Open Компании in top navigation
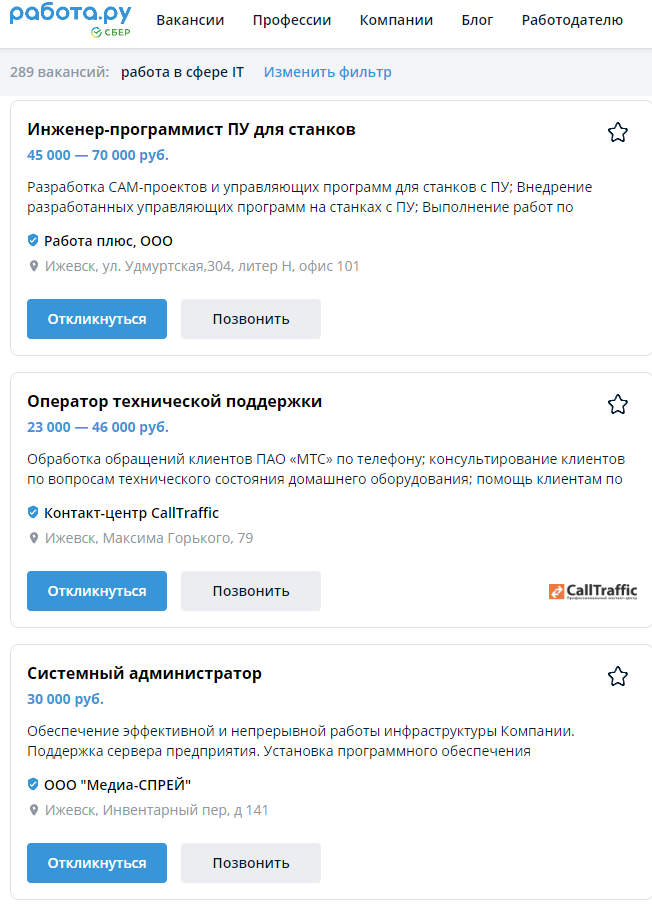652x911 pixels. coord(396,20)
